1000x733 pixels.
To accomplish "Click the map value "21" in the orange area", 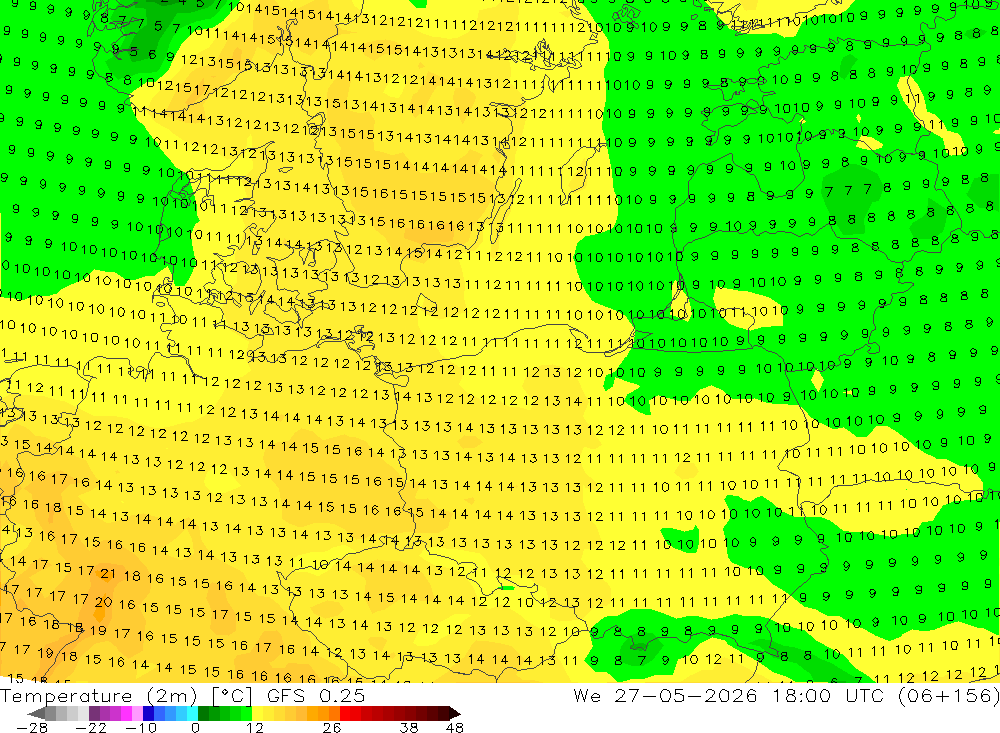I will click(x=108, y=574).
